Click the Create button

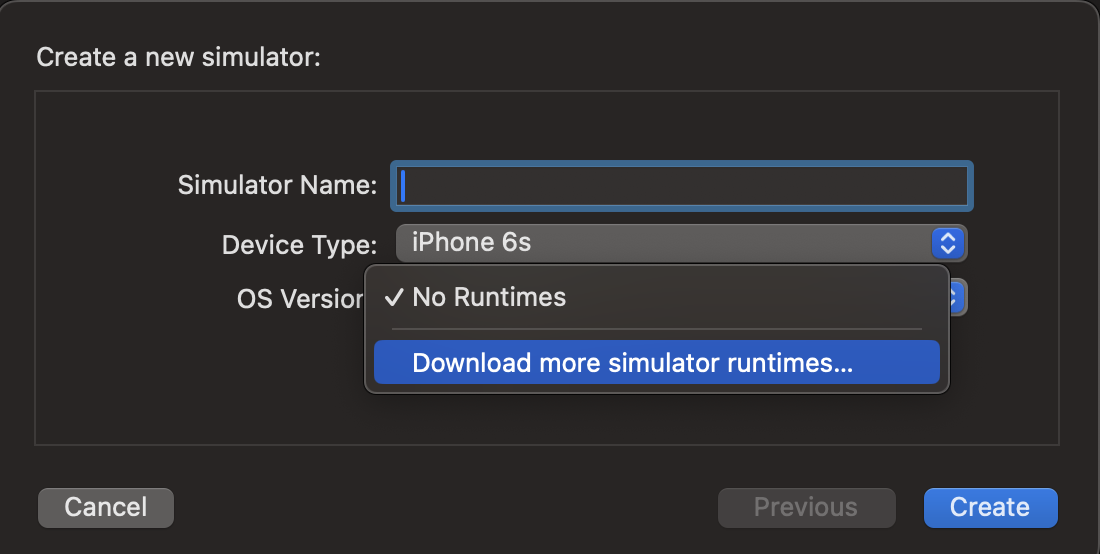(x=991, y=508)
